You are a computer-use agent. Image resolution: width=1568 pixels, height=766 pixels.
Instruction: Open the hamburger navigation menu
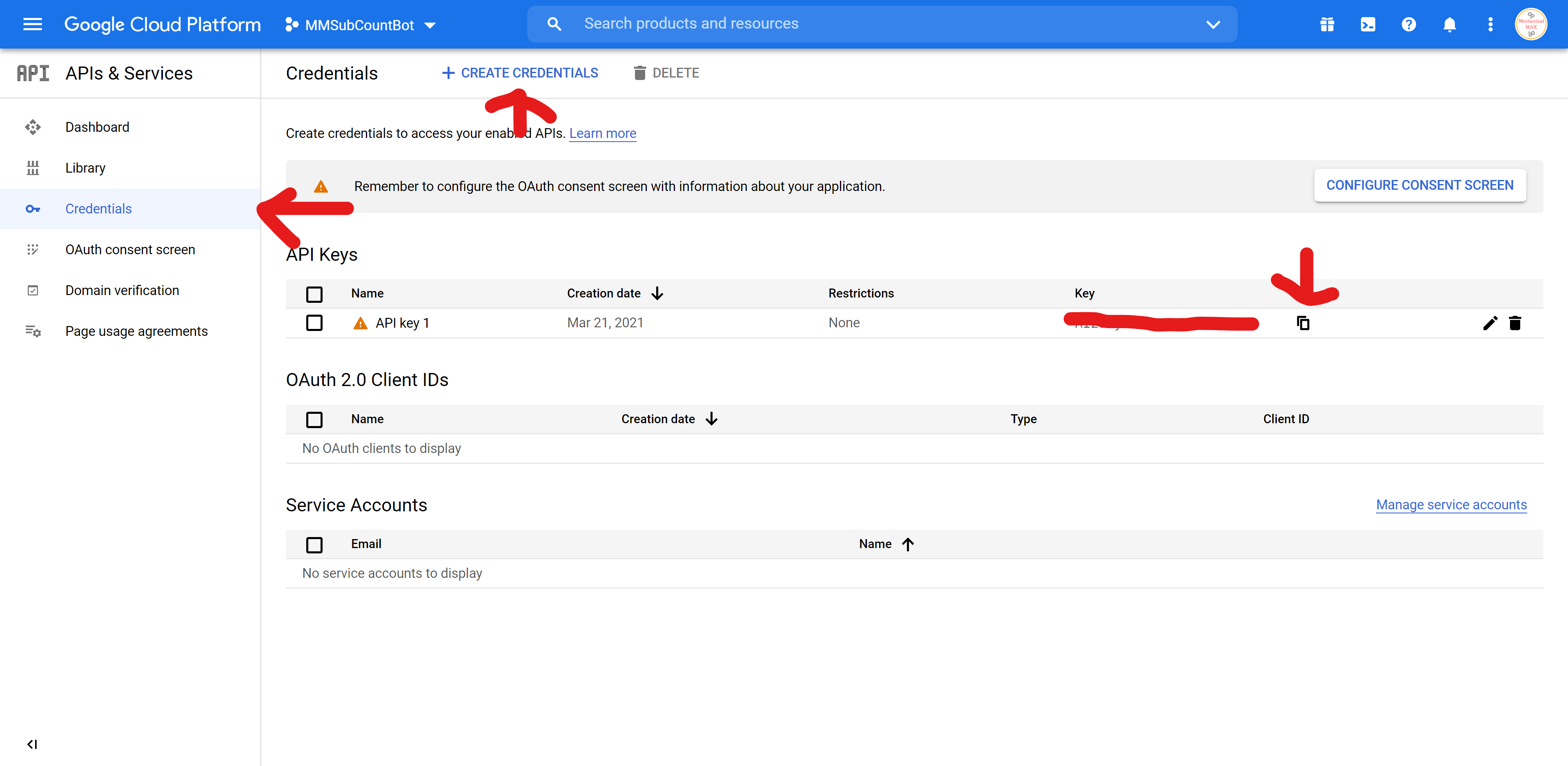(32, 24)
